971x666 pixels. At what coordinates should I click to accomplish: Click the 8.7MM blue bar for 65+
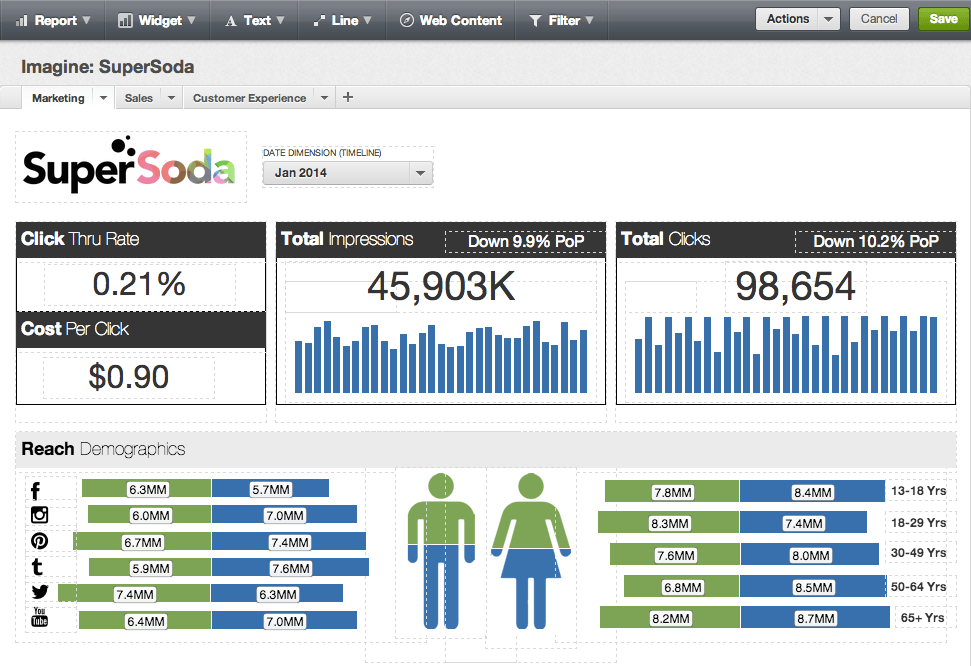[816, 617]
